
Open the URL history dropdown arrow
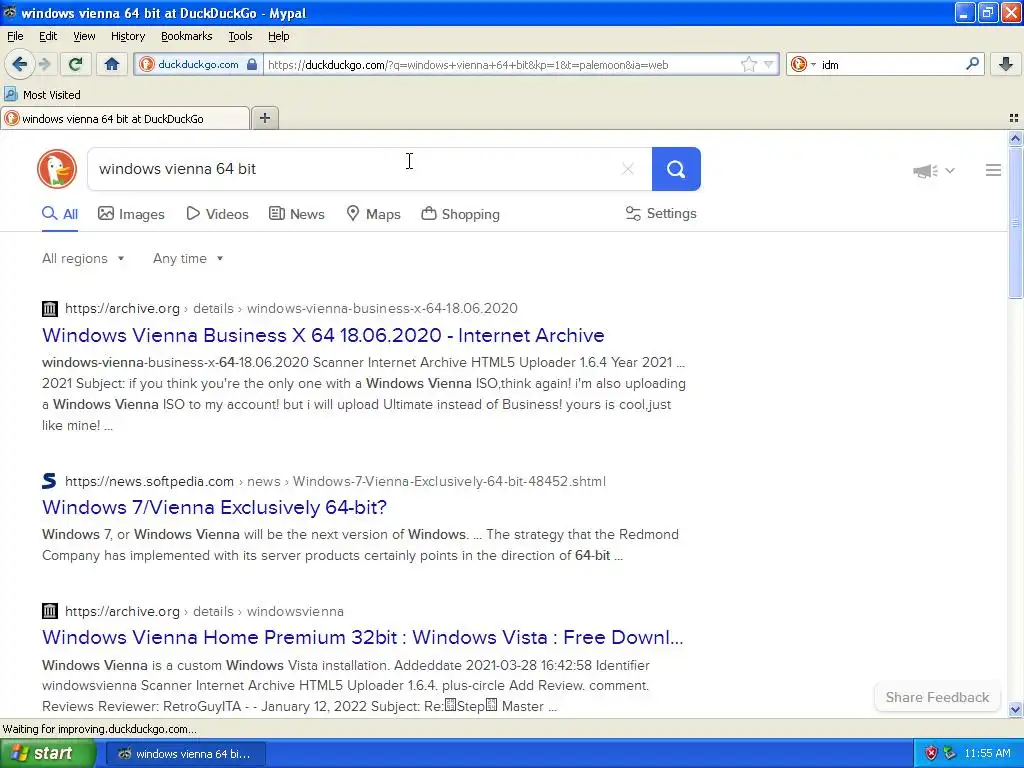pyautogui.click(x=769, y=64)
